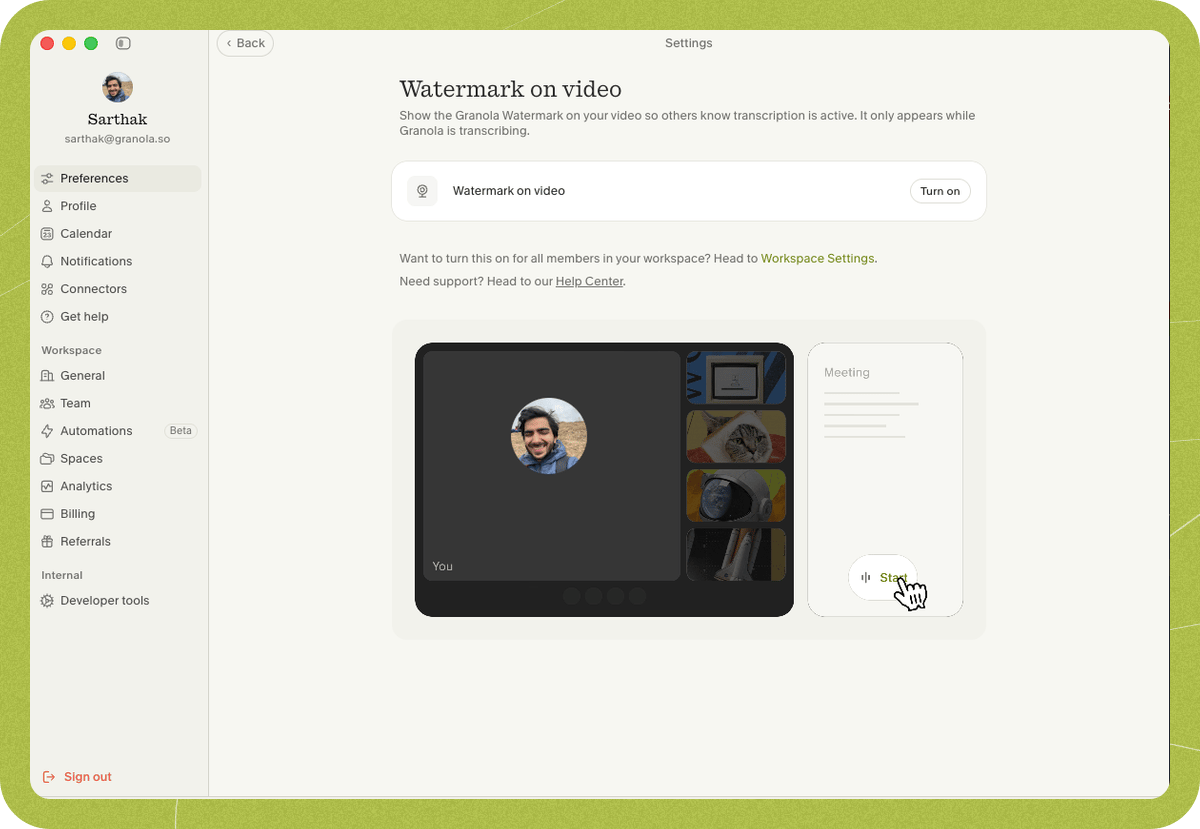
Task: Click the Meeting label in notes preview
Action: pos(847,373)
